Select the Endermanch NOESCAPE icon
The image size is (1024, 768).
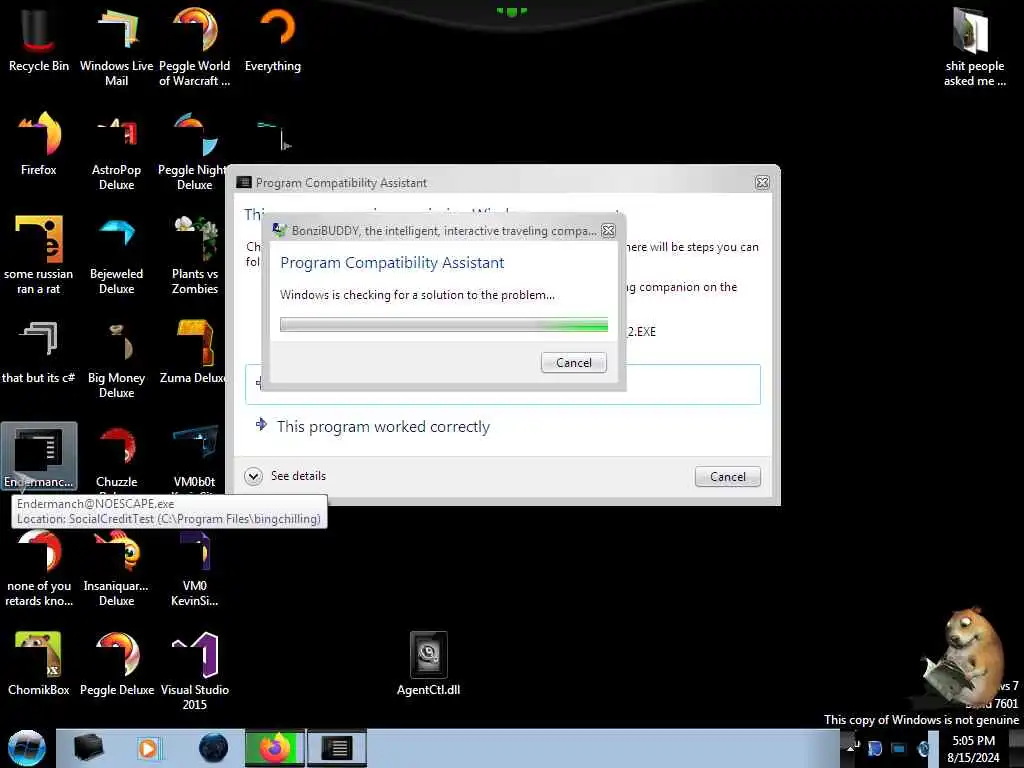39,456
